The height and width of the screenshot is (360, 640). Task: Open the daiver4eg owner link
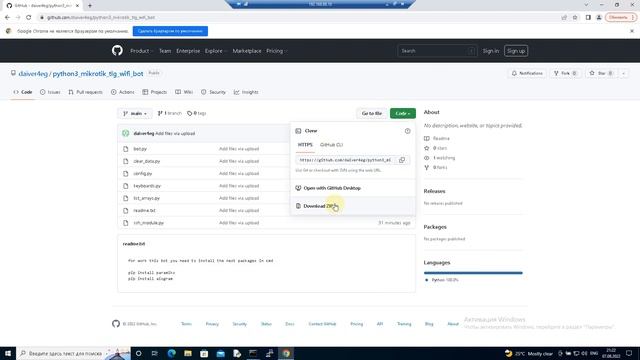pos(33,73)
